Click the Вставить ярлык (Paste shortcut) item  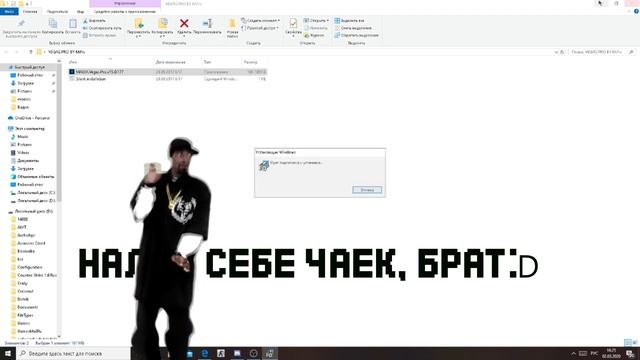click(100, 36)
